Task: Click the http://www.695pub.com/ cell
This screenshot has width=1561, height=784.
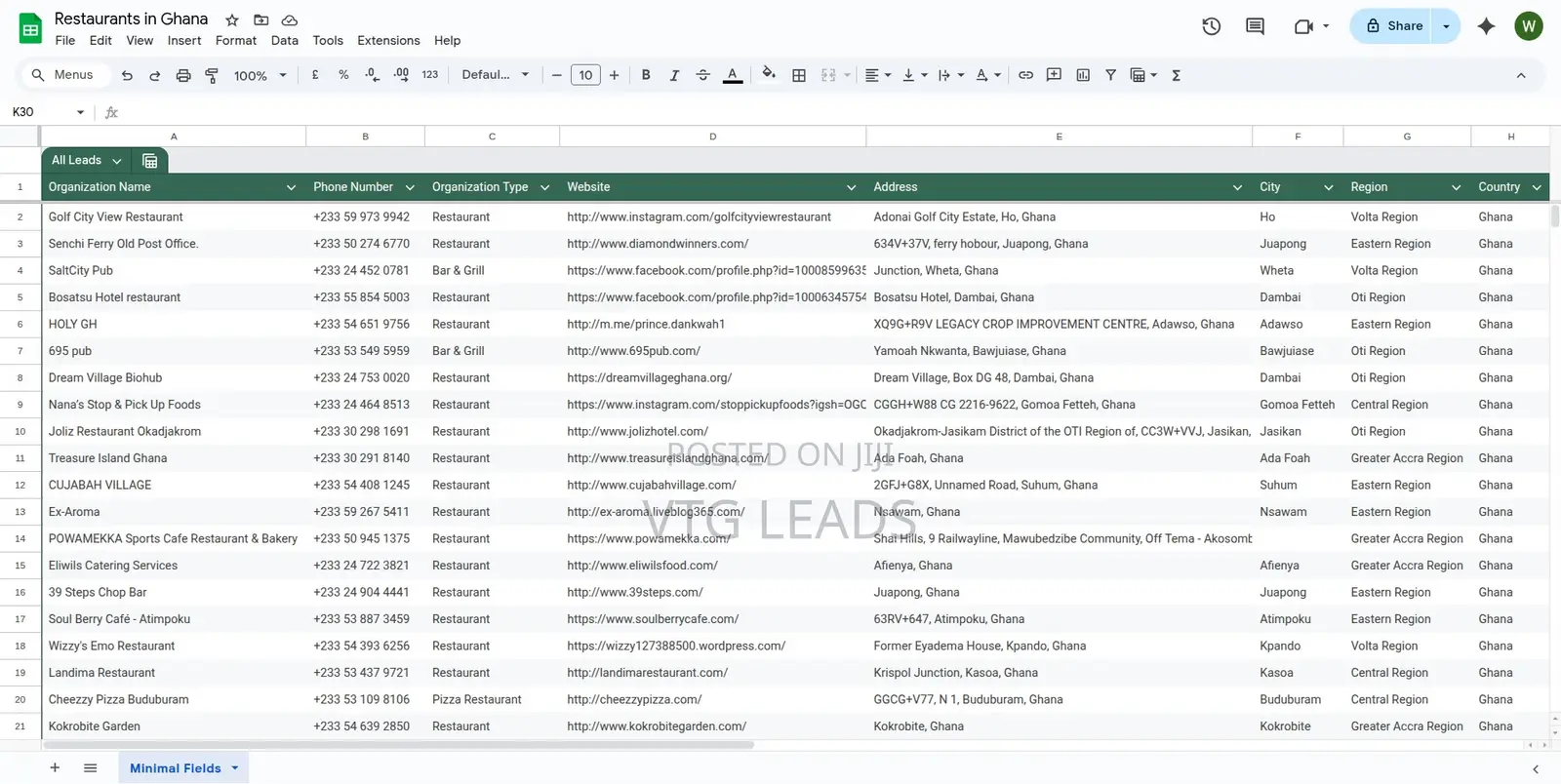Action: click(713, 351)
